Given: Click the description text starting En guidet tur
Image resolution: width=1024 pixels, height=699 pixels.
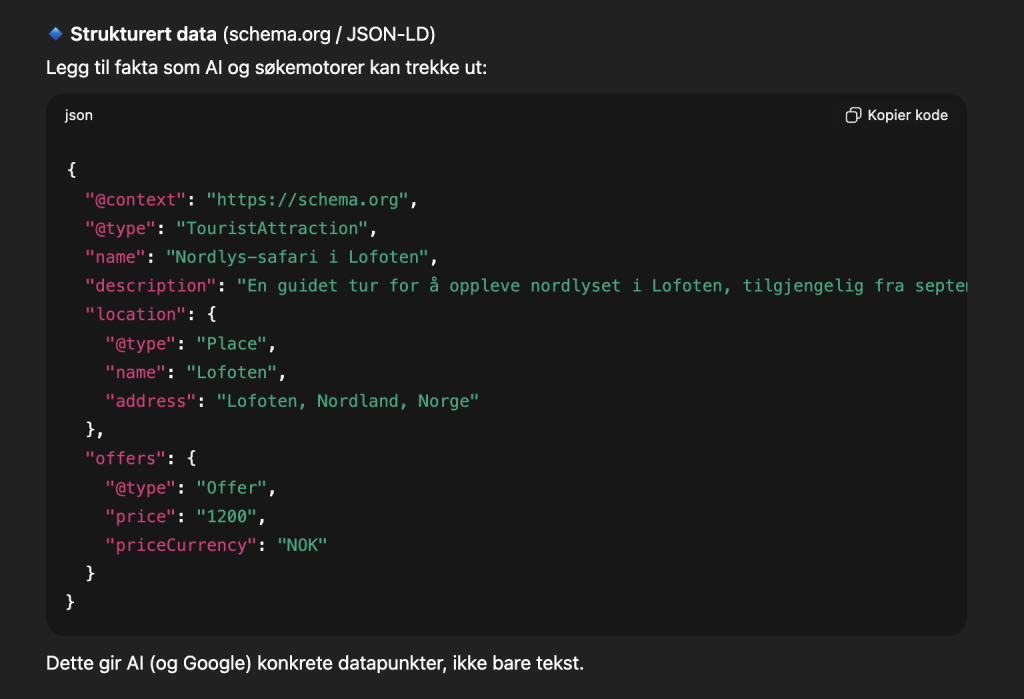Looking at the screenshot, I should pos(602,286).
